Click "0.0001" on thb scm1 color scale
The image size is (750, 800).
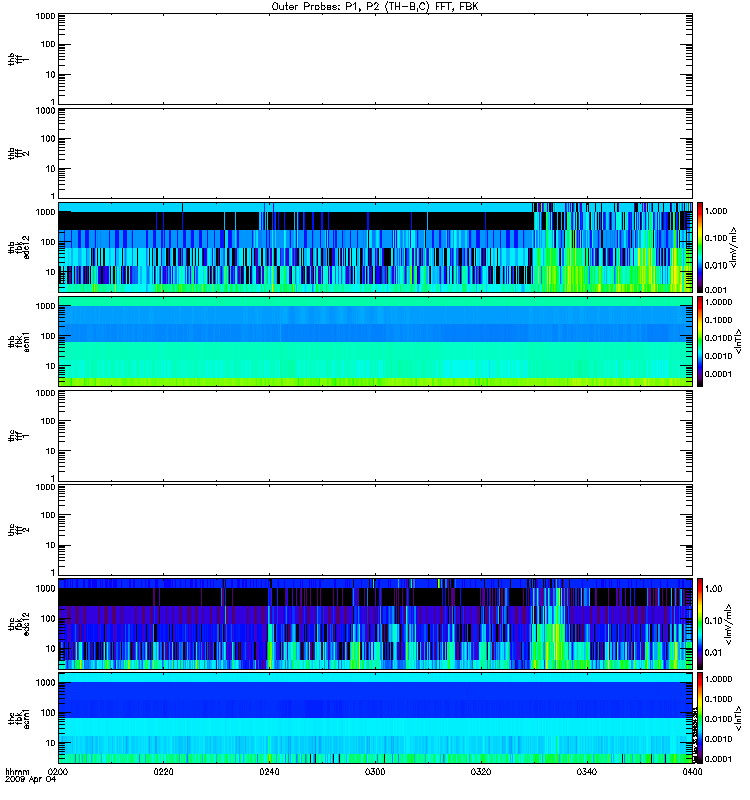(718, 374)
